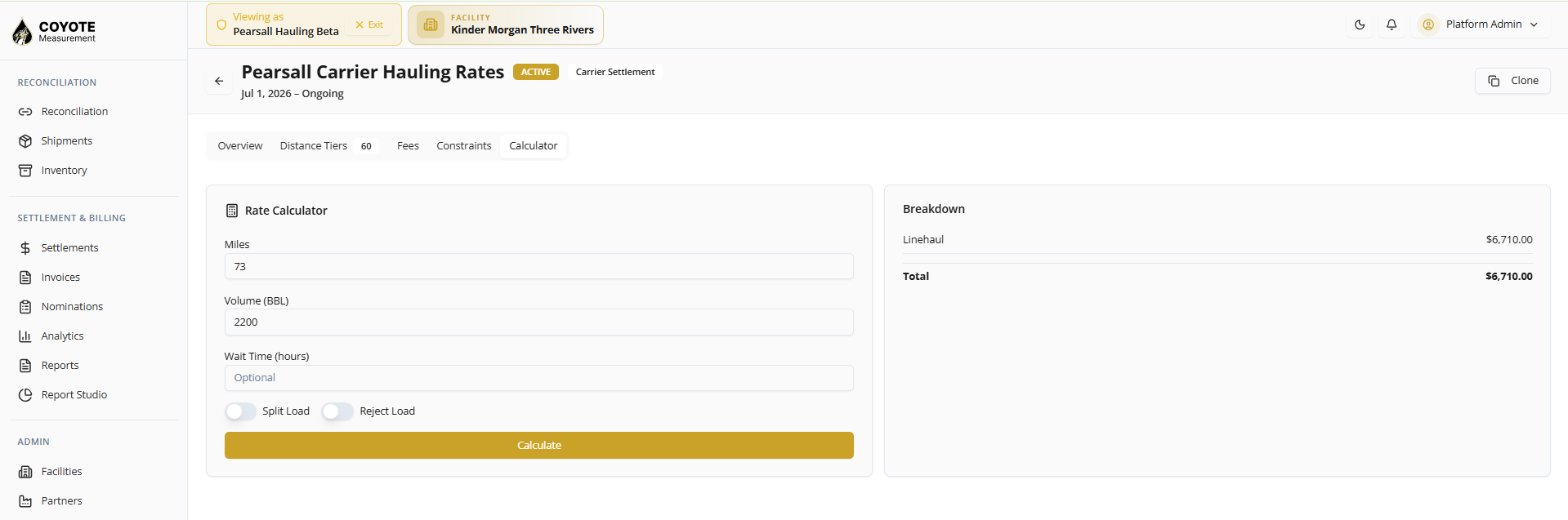1568x520 pixels.
Task: Expand the Platform Admin user menu
Action: (x=1480, y=24)
